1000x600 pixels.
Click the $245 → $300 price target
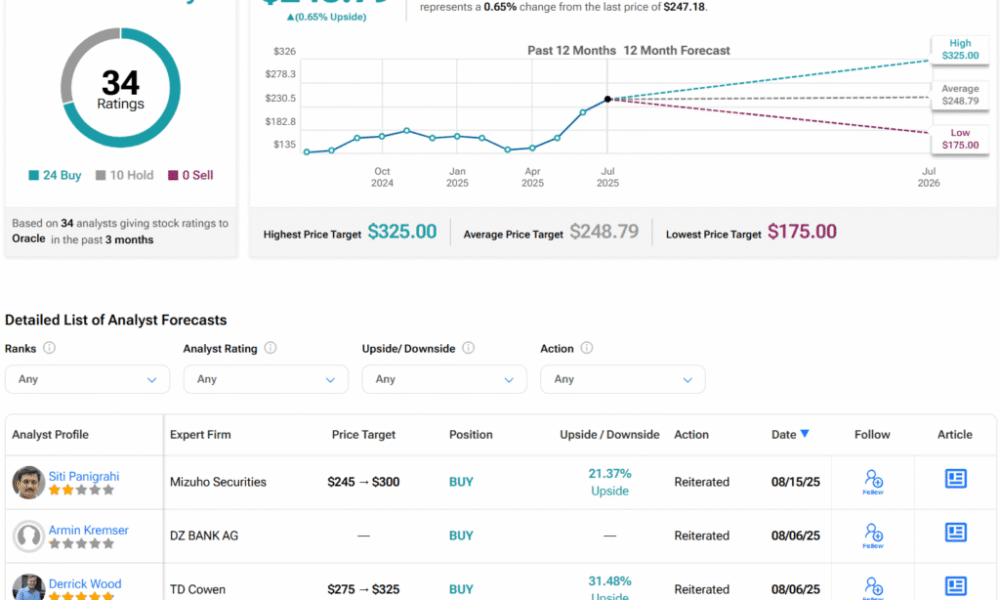coord(364,482)
